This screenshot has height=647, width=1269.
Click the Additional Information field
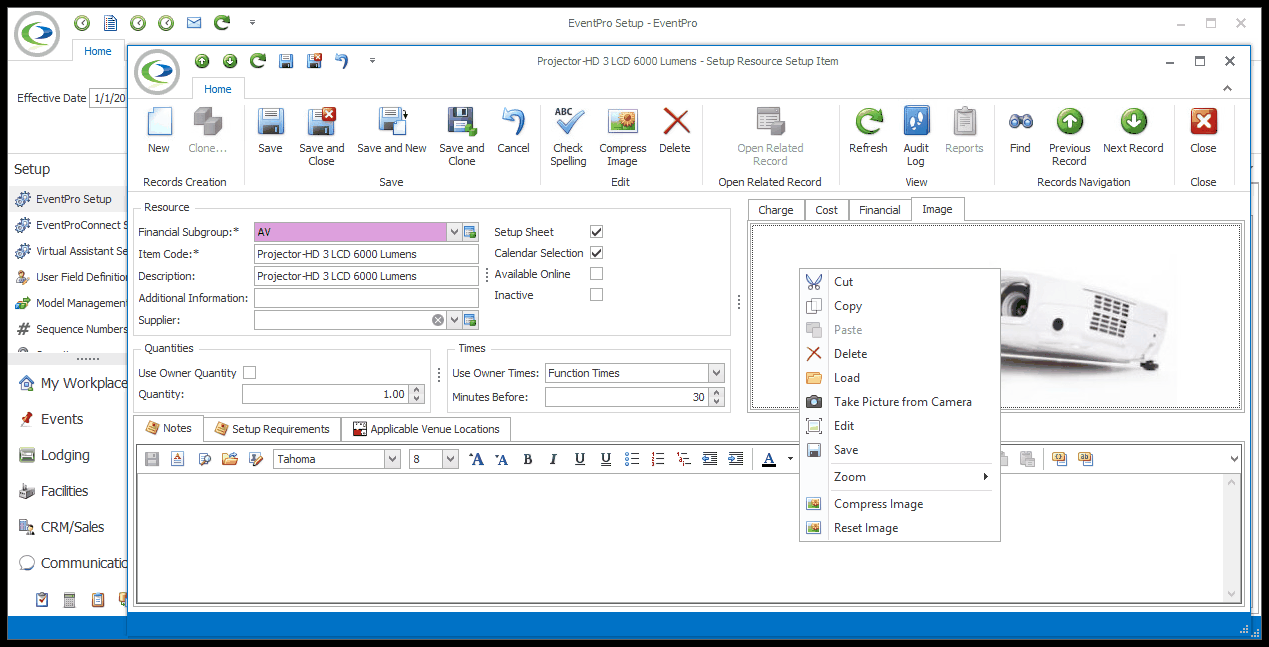click(366, 298)
